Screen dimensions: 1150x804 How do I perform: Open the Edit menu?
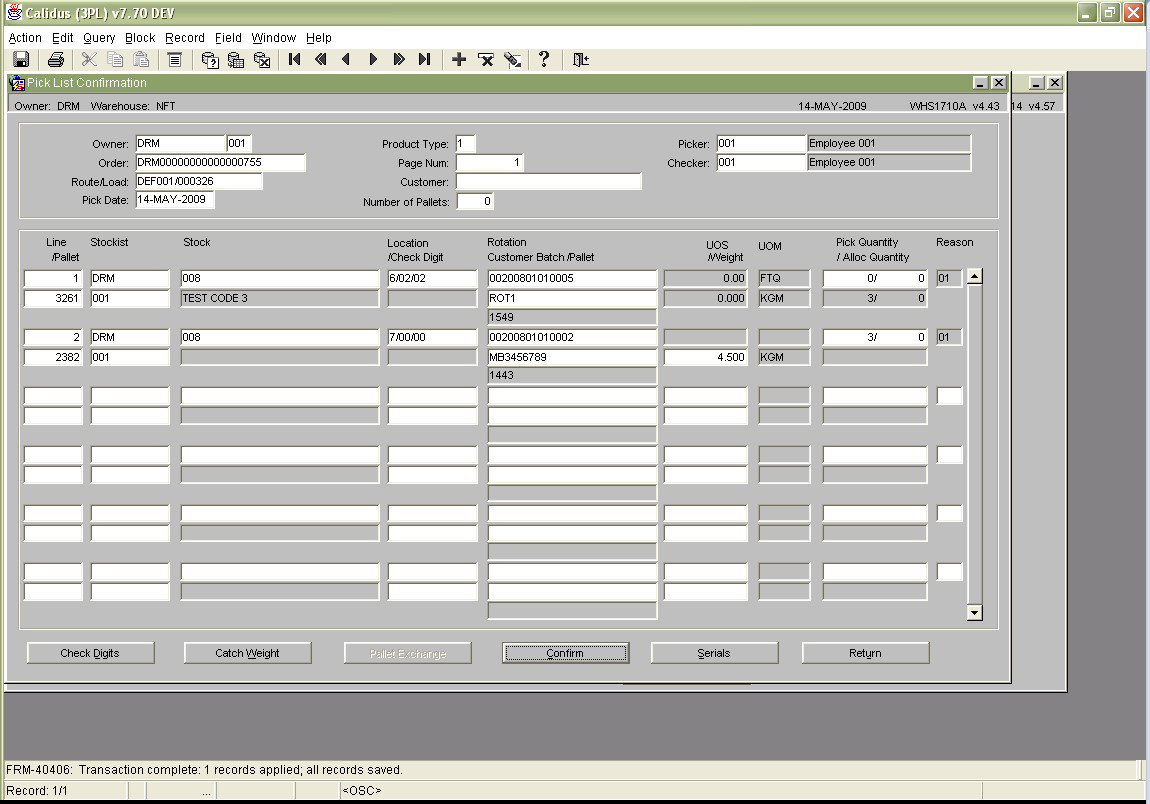tap(62, 37)
